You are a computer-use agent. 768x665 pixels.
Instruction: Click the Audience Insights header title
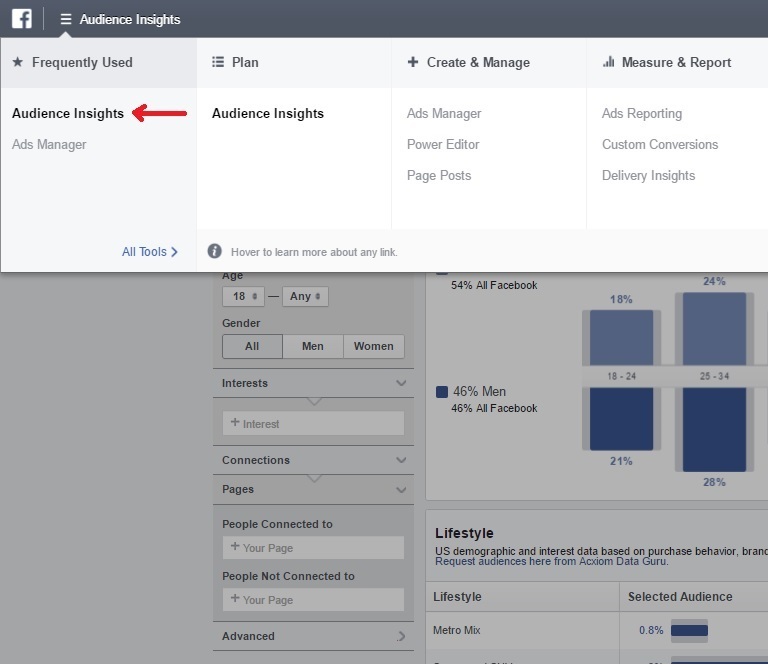[x=130, y=19]
